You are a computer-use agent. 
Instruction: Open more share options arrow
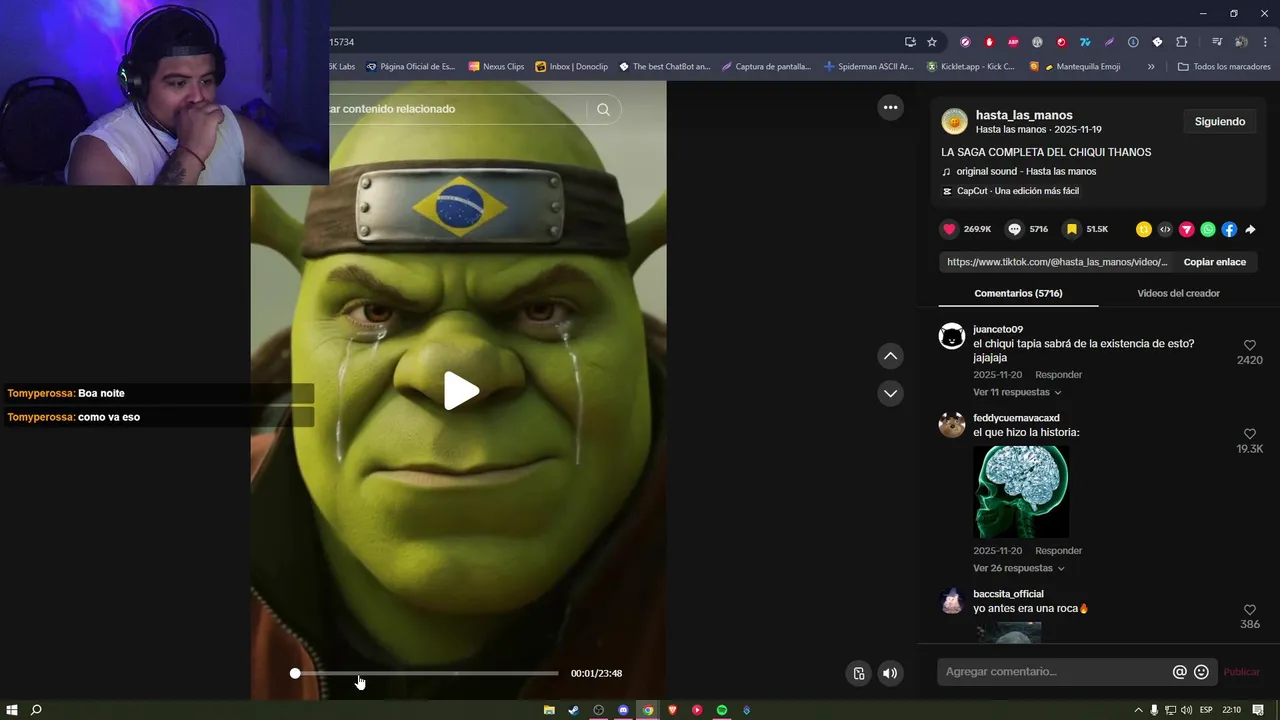click(1250, 229)
